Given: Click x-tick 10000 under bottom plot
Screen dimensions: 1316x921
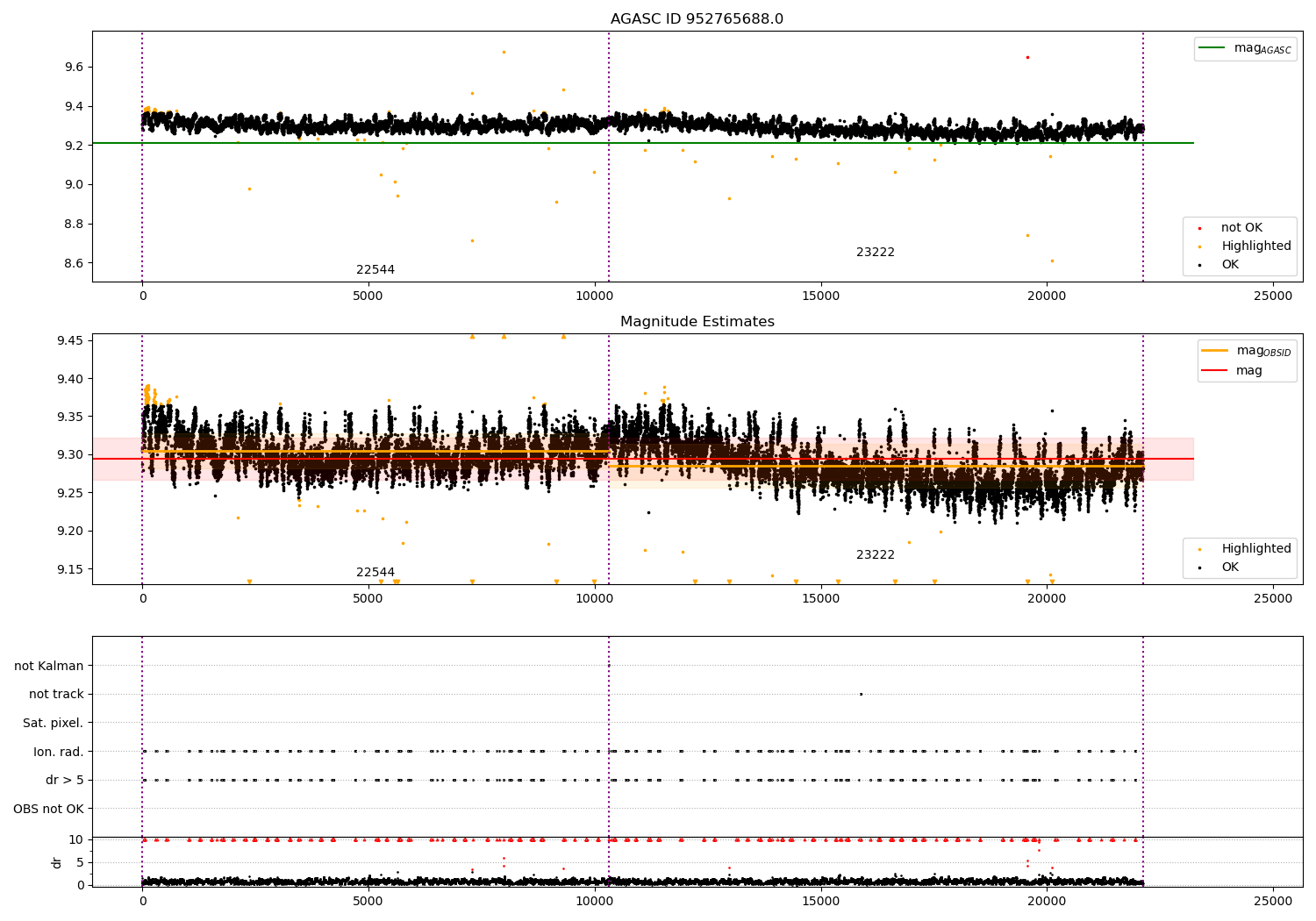Looking at the screenshot, I should (x=595, y=901).
